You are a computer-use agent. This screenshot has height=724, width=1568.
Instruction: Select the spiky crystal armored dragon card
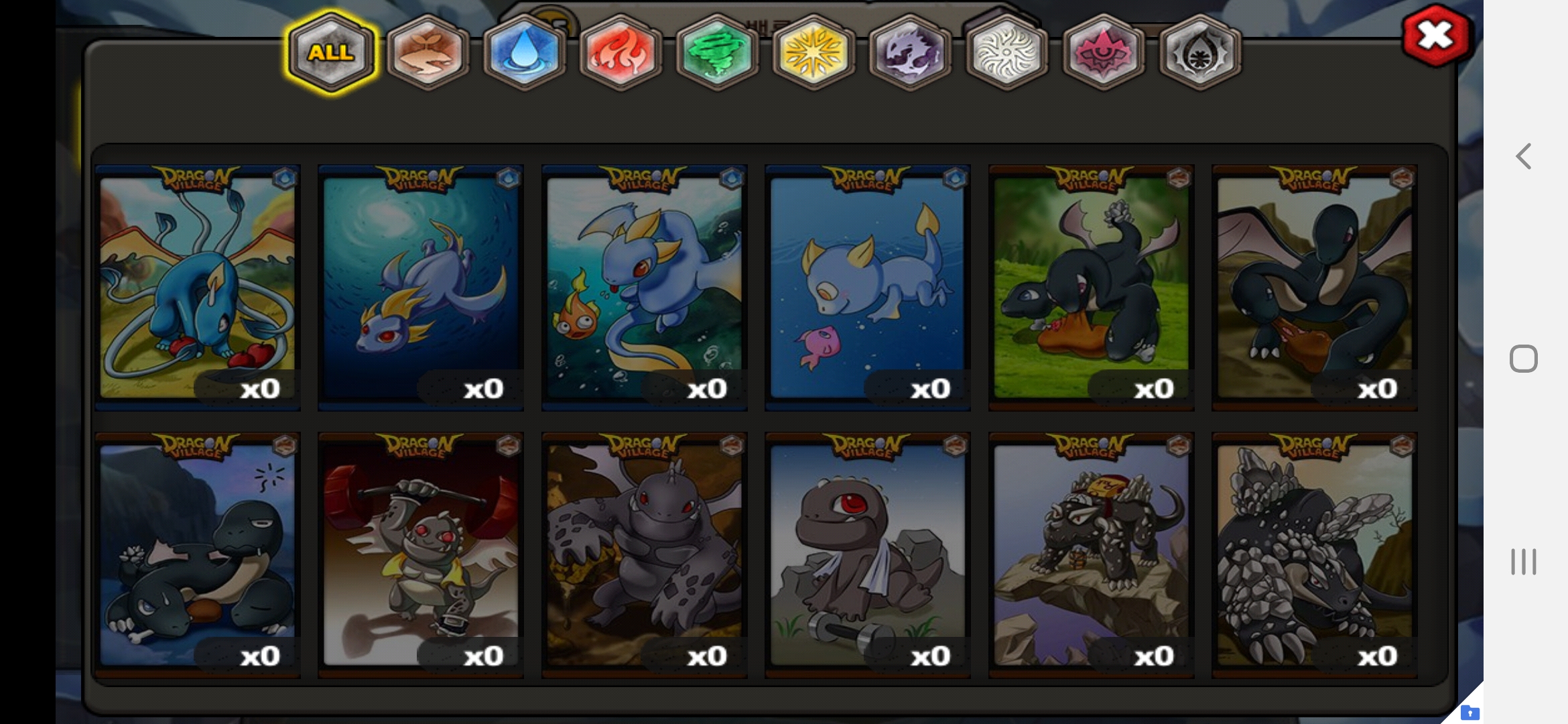1315,555
